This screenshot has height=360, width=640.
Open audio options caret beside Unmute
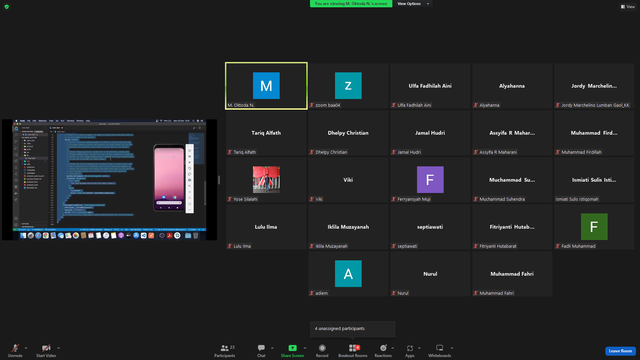click(26, 348)
